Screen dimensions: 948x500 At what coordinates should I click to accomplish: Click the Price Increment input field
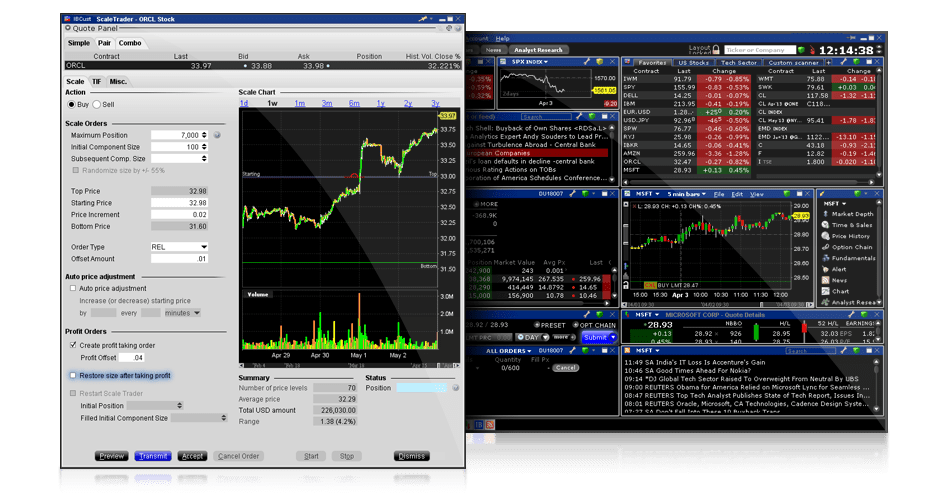point(179,215)
